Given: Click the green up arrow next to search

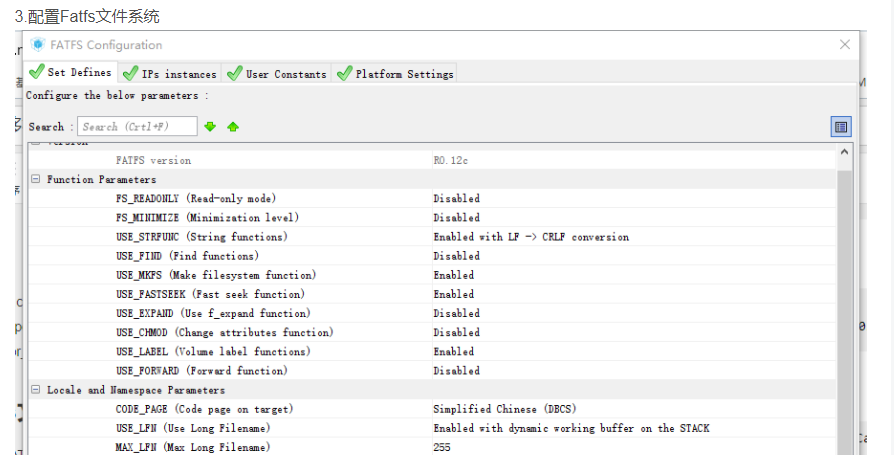Looking at the screenshot, I should [x=233, y=127].
